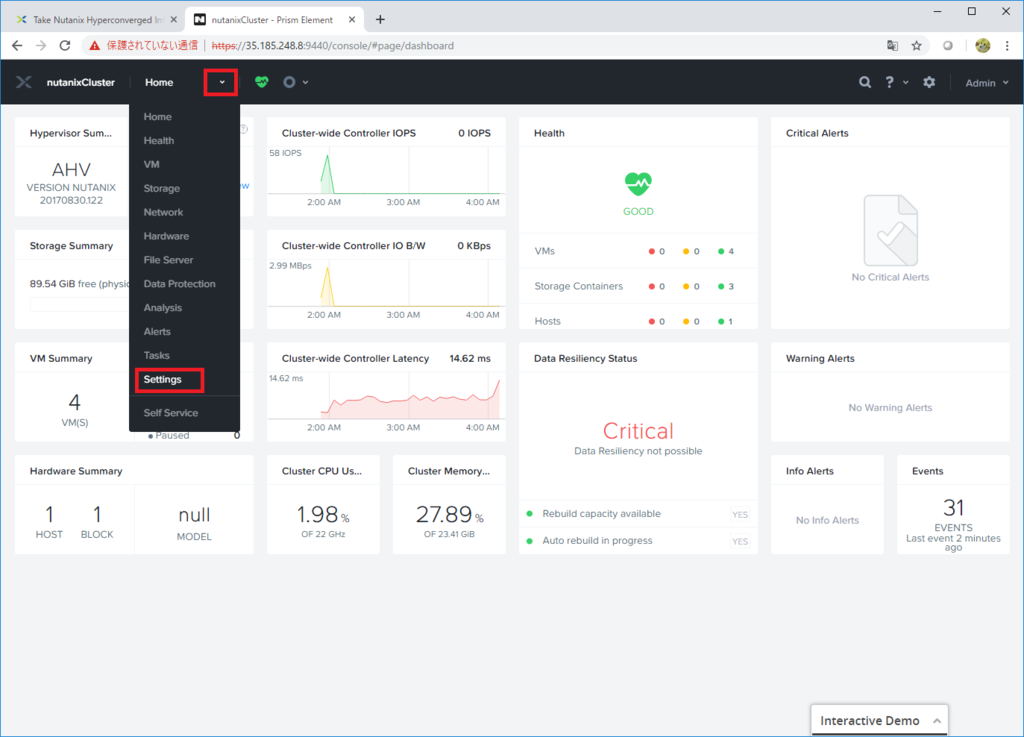Select Tasks in the navigation menu

click(156, 355)
